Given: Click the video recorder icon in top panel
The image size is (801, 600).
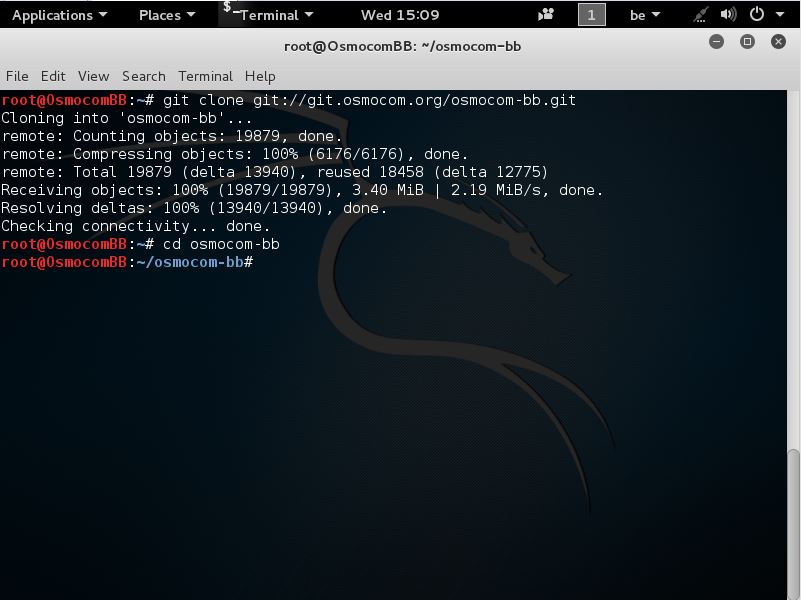Looking at the screenshot, I should point(546,14).
